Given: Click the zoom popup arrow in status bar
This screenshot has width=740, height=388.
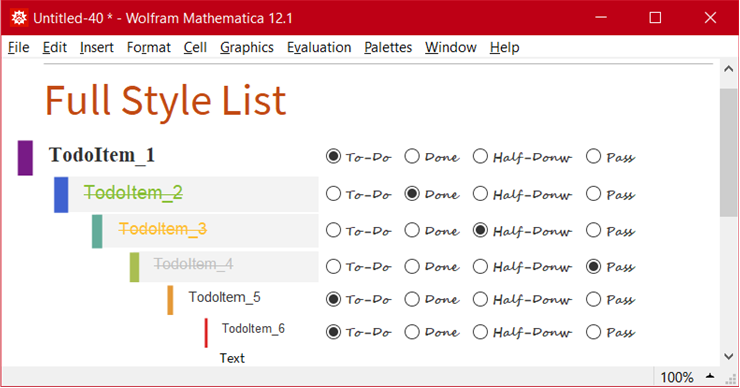Looking at the screenshot, I should pyautogui.click(x=710, y=376).
